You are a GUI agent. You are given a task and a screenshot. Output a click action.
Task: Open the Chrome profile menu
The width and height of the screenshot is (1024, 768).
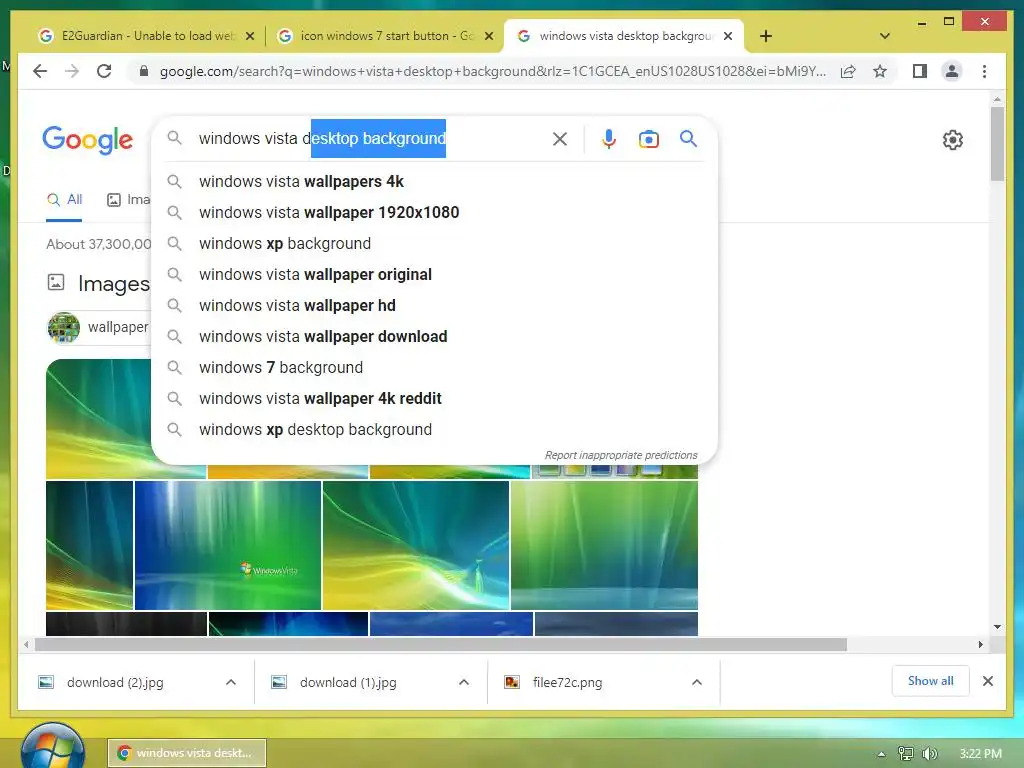click(952, 71)
